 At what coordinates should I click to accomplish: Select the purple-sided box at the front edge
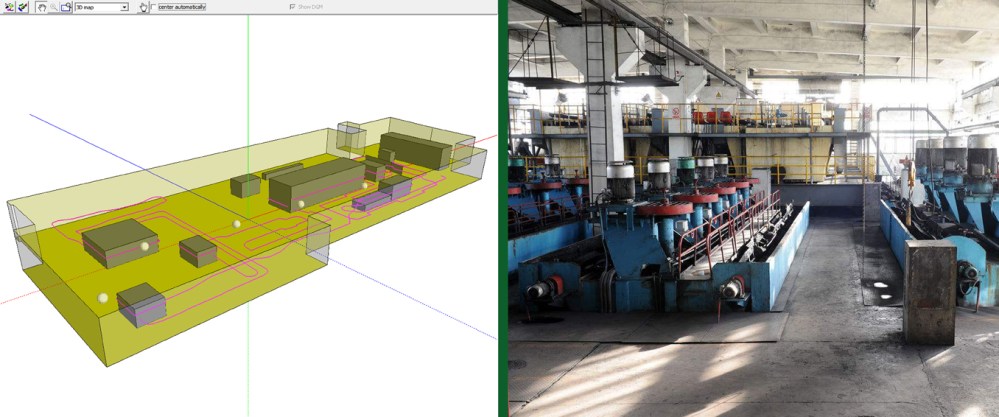click(141, 303)
